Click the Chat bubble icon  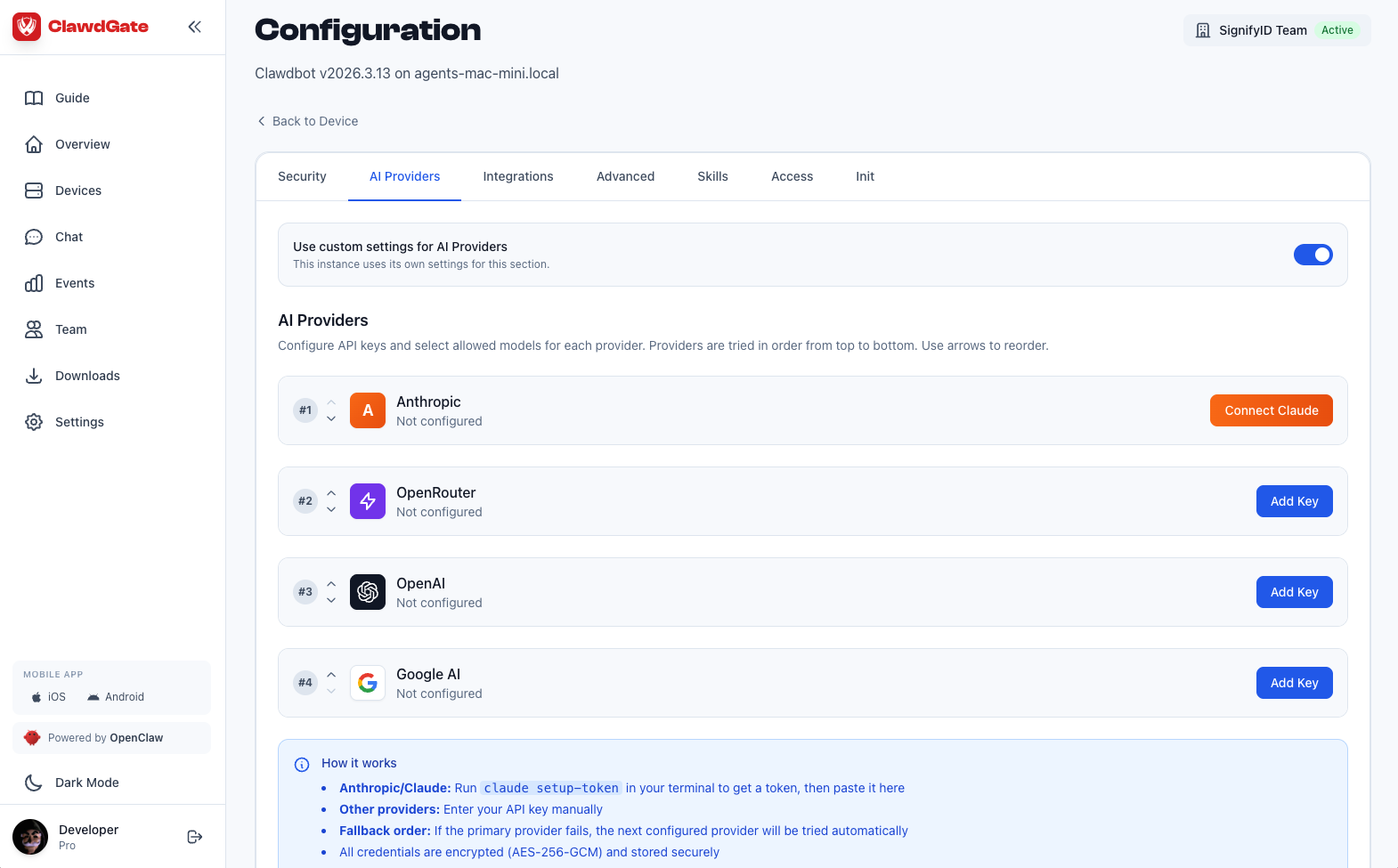[34, 237]
